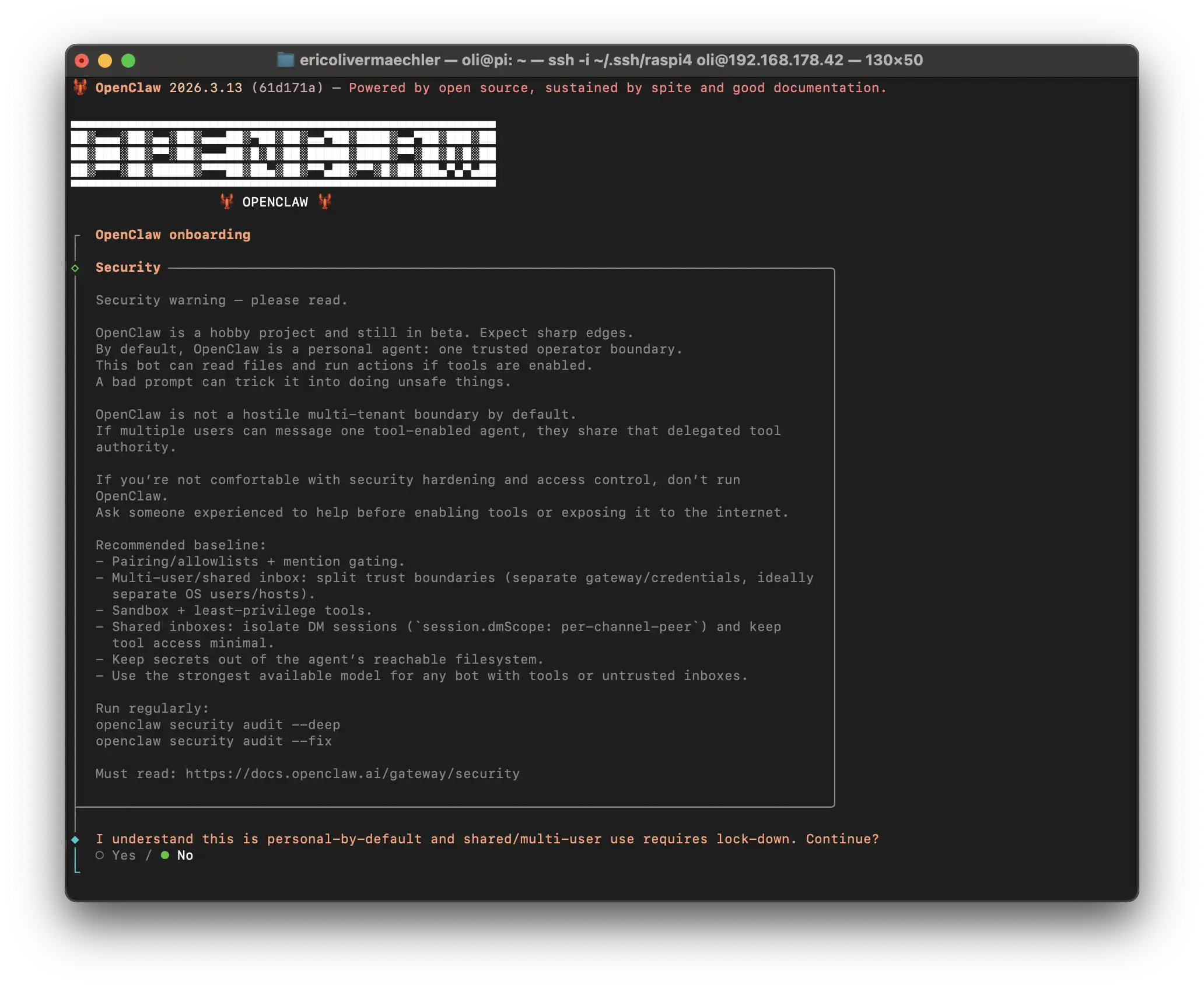Click the commit hash 61d171a
This screenshot has height=988, width=1204.
287,88
